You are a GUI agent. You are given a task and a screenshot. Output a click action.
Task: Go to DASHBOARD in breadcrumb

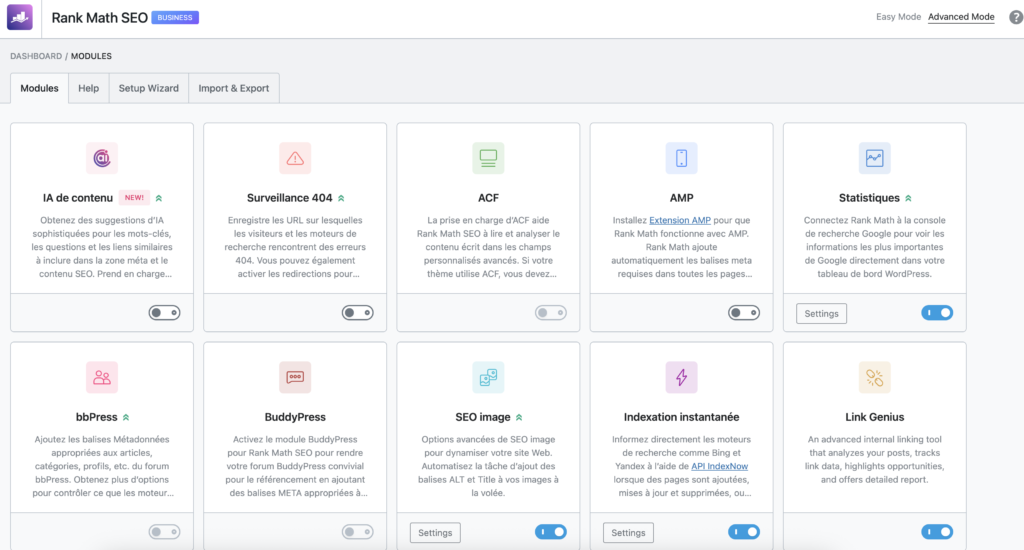(36, 56)
